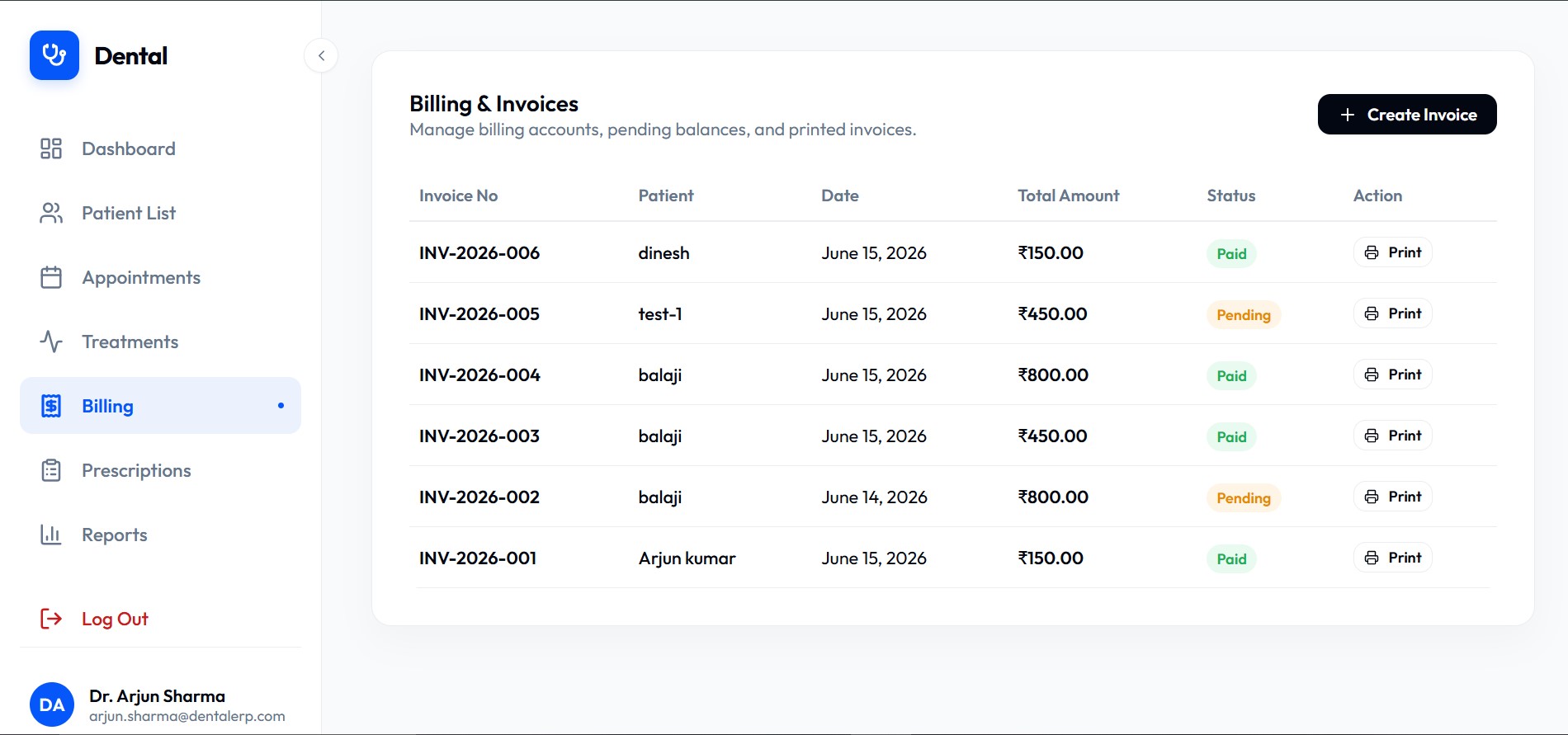Screen dimensions: 1568x735
Task: Click the Invoice No column header
Action: click(458, 196)
